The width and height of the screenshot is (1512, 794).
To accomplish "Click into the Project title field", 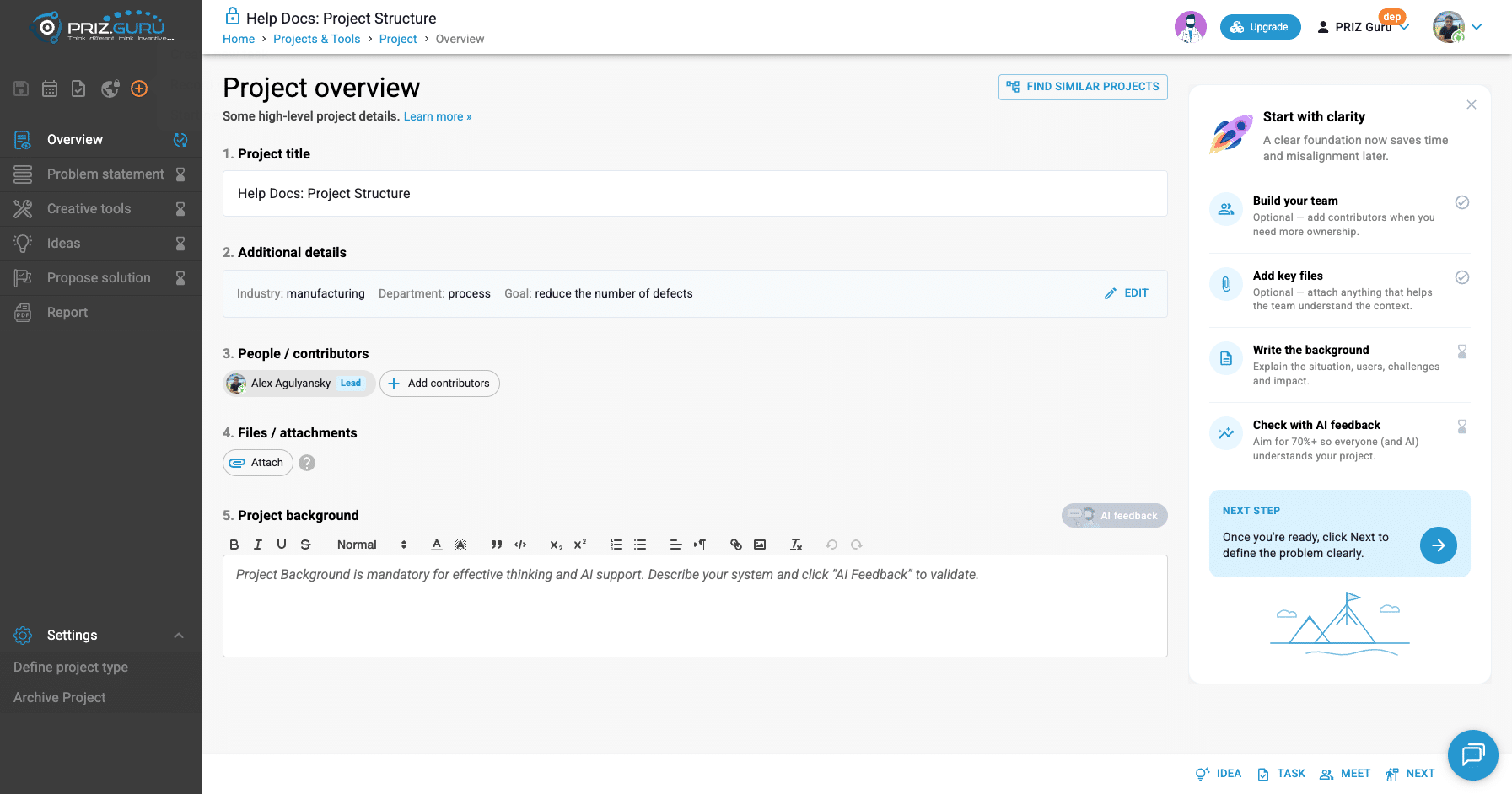I will pyautogui.click(x=695, y=194).
